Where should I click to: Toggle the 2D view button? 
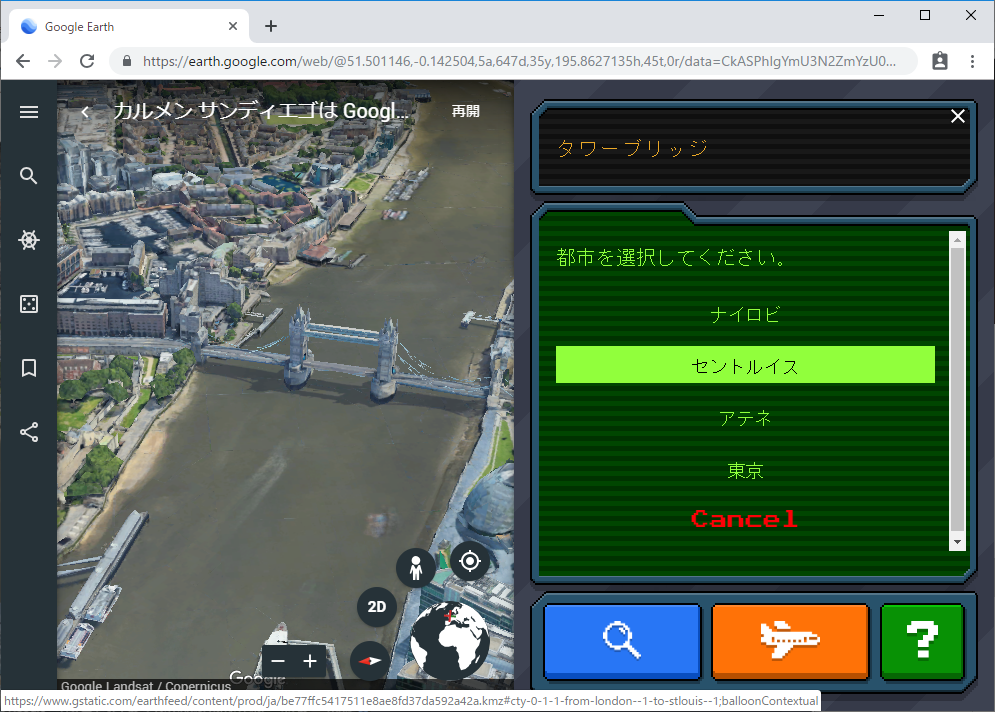[x=377, y=607]
